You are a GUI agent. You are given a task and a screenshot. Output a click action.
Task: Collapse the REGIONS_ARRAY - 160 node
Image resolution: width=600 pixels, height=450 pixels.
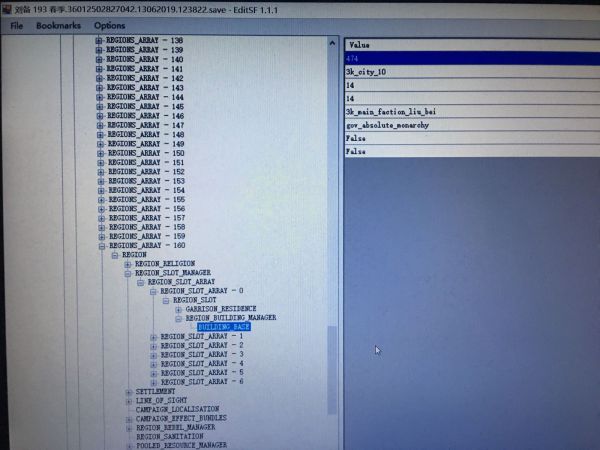(x=99, y=245)
